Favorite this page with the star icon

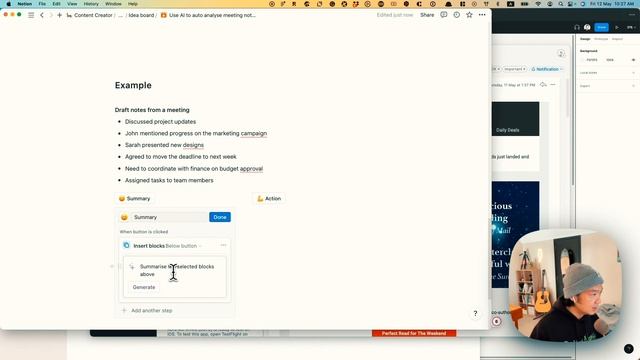469,15
